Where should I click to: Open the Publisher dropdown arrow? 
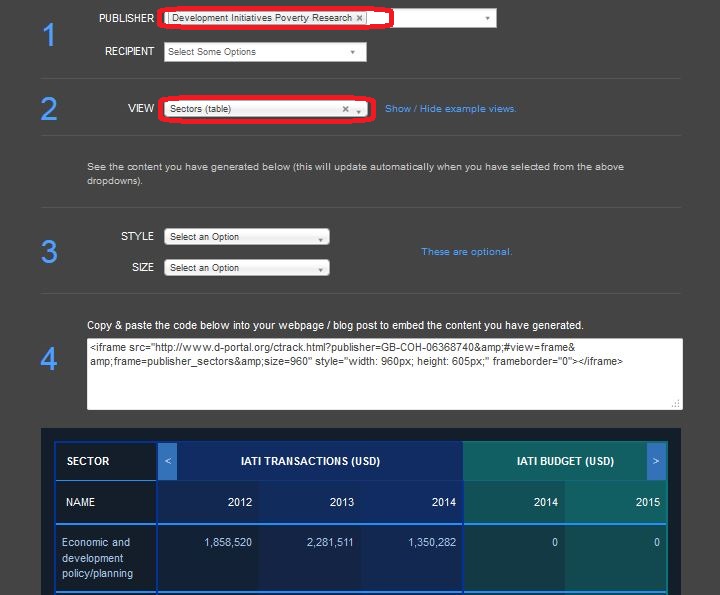point(487,18)
